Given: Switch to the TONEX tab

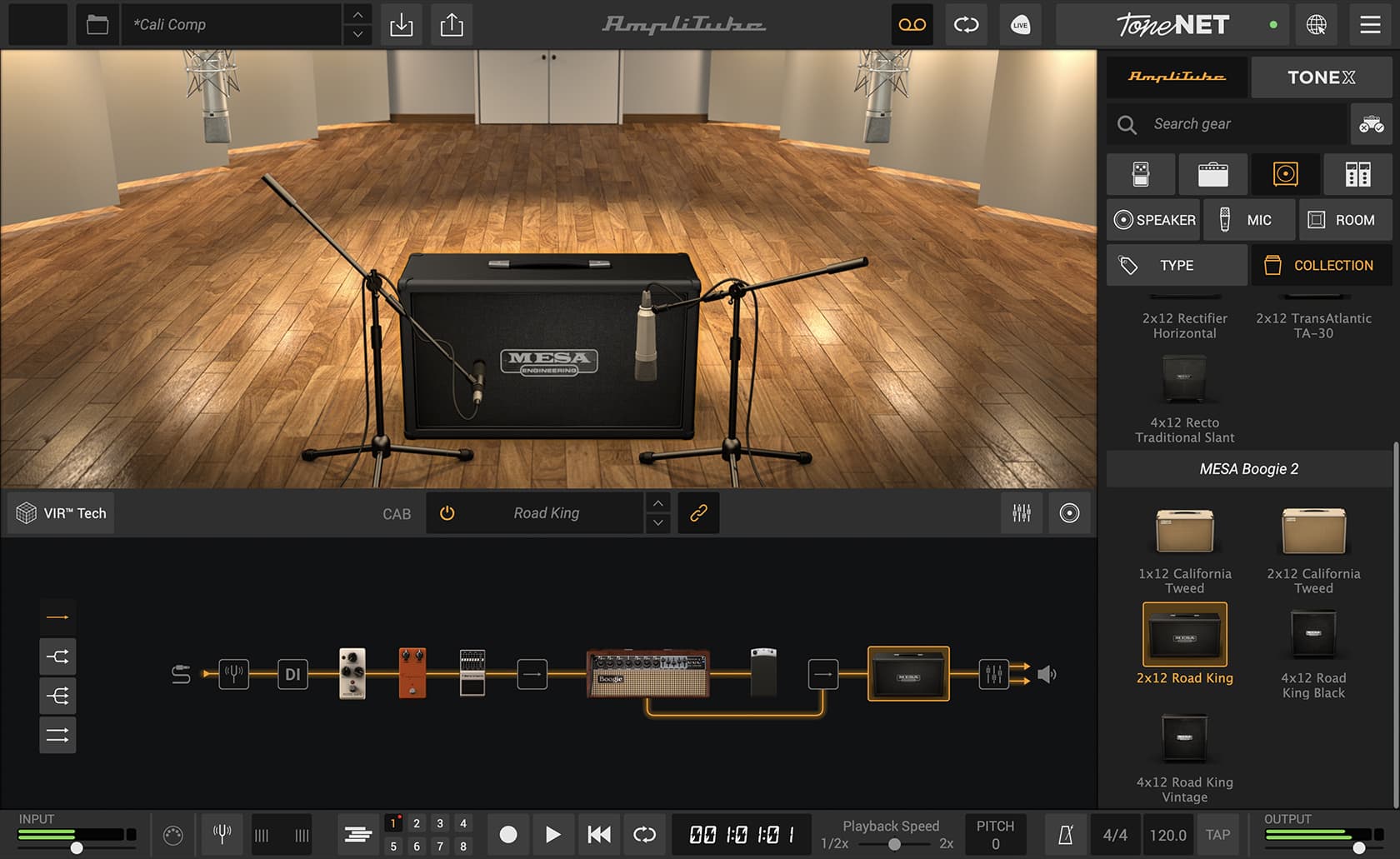Looking at the screenshot, I should [x=1321, y=77].
